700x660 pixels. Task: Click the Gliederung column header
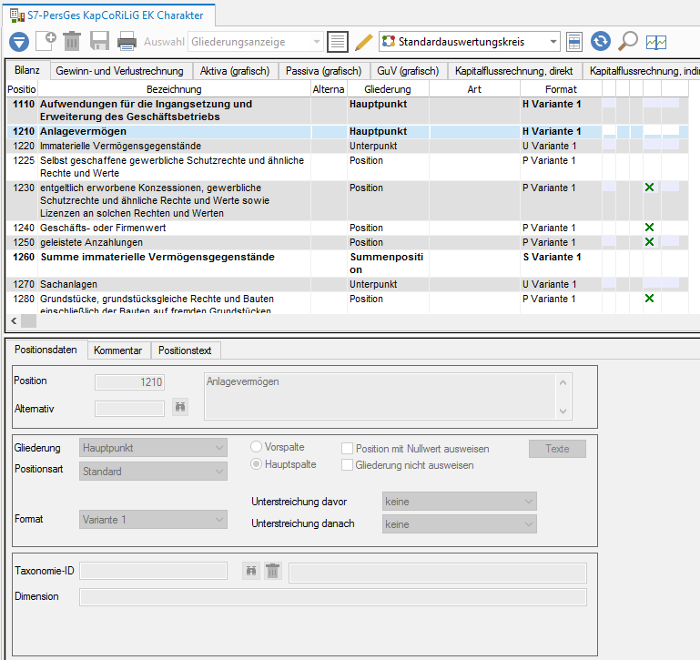[x=388, y=89]
